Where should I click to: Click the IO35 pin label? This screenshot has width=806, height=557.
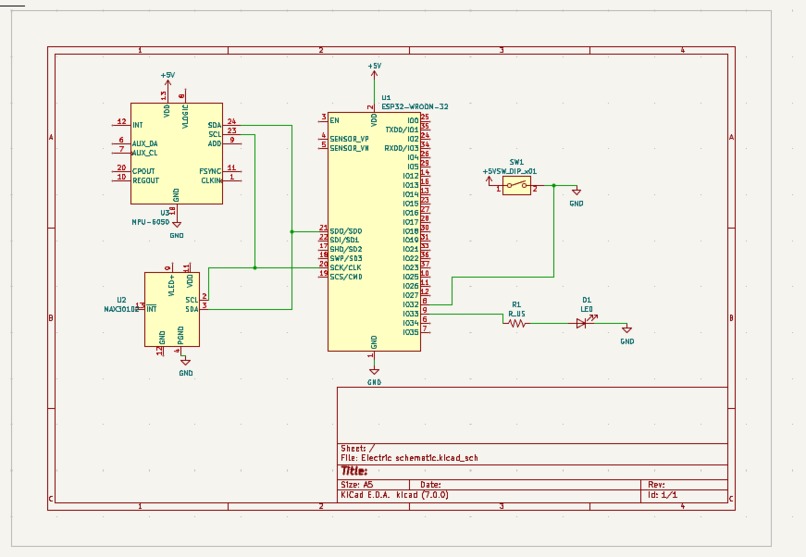pyautogui.click(x=411, y=332)
